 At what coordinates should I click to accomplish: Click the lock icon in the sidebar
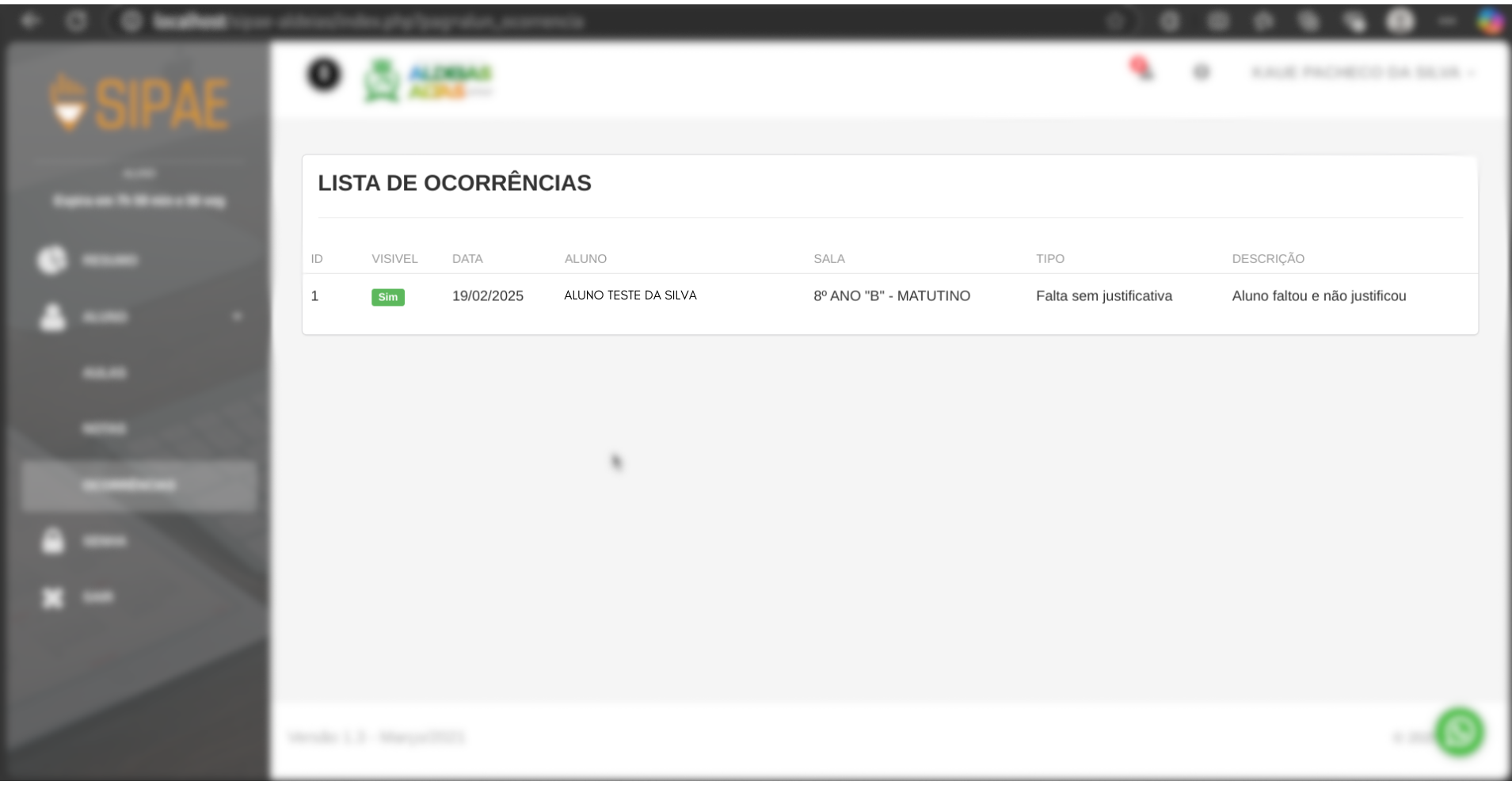pyautogui.click(x=52, y=541)
